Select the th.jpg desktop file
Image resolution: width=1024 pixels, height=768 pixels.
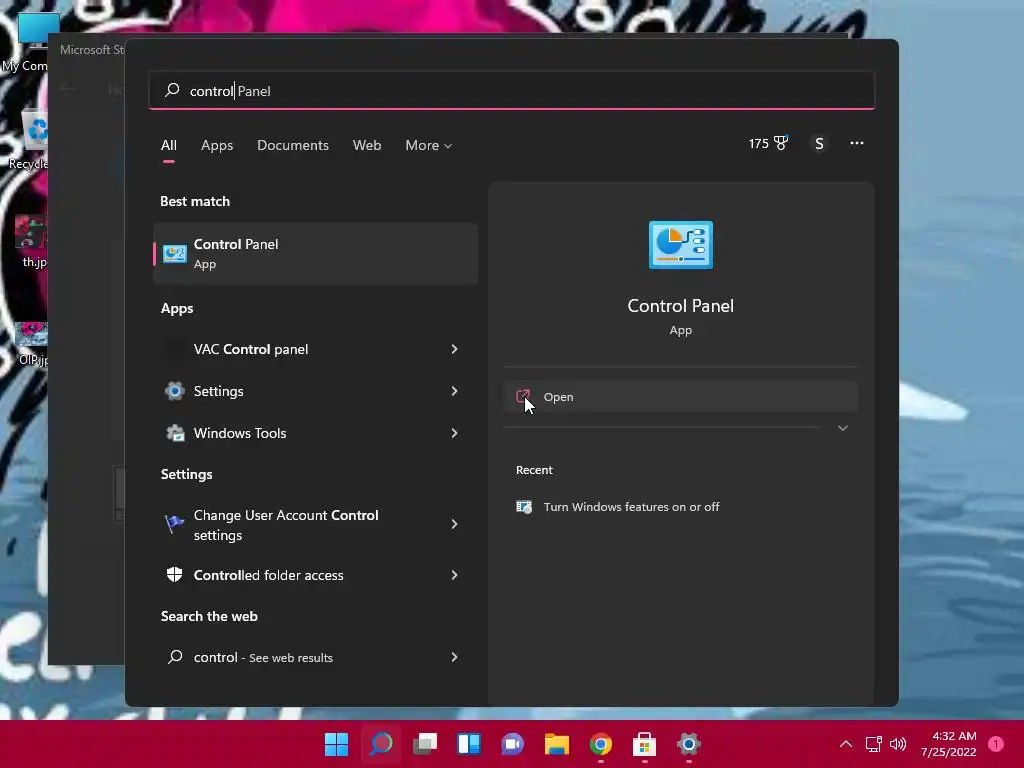[x=31, y=241]
